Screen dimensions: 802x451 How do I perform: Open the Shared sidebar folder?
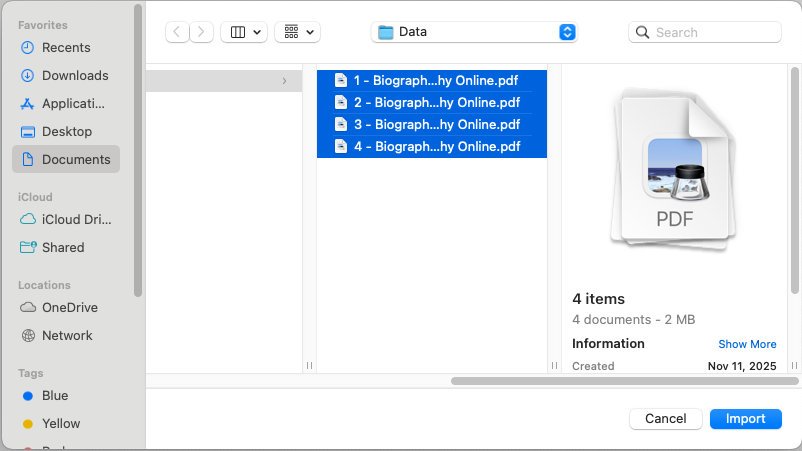[62, 247]
